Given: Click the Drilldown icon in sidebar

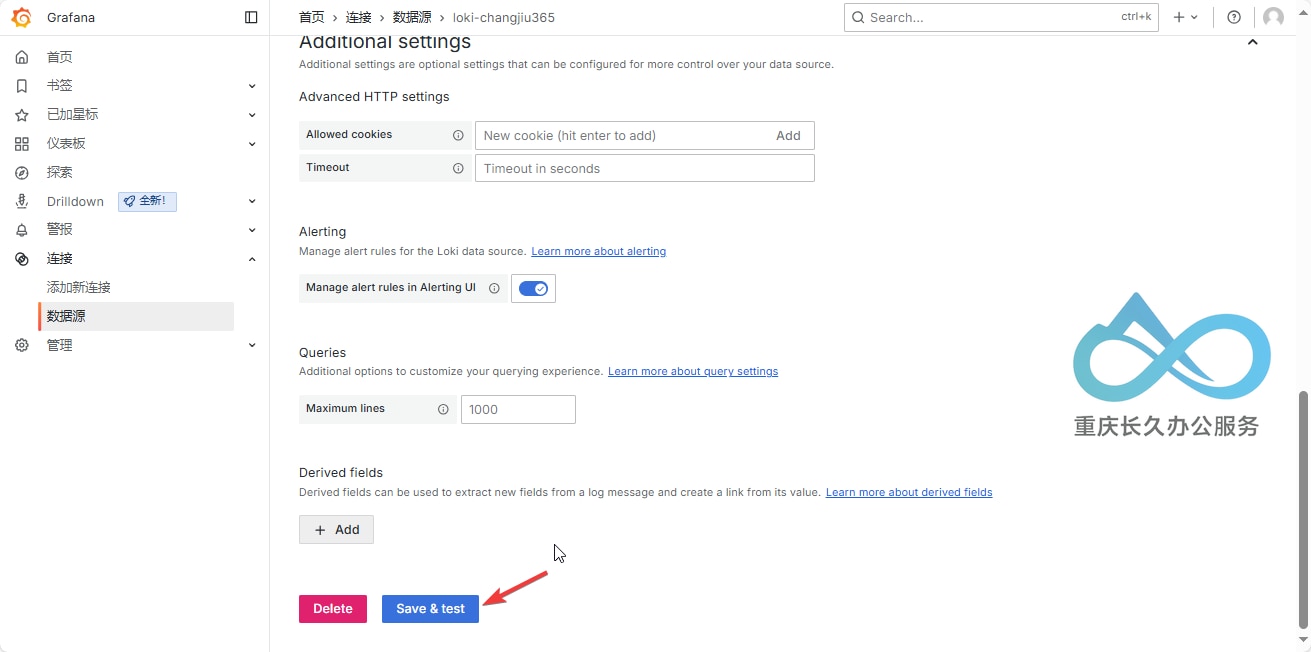Looking at the screenshot, I should (22, 201).
